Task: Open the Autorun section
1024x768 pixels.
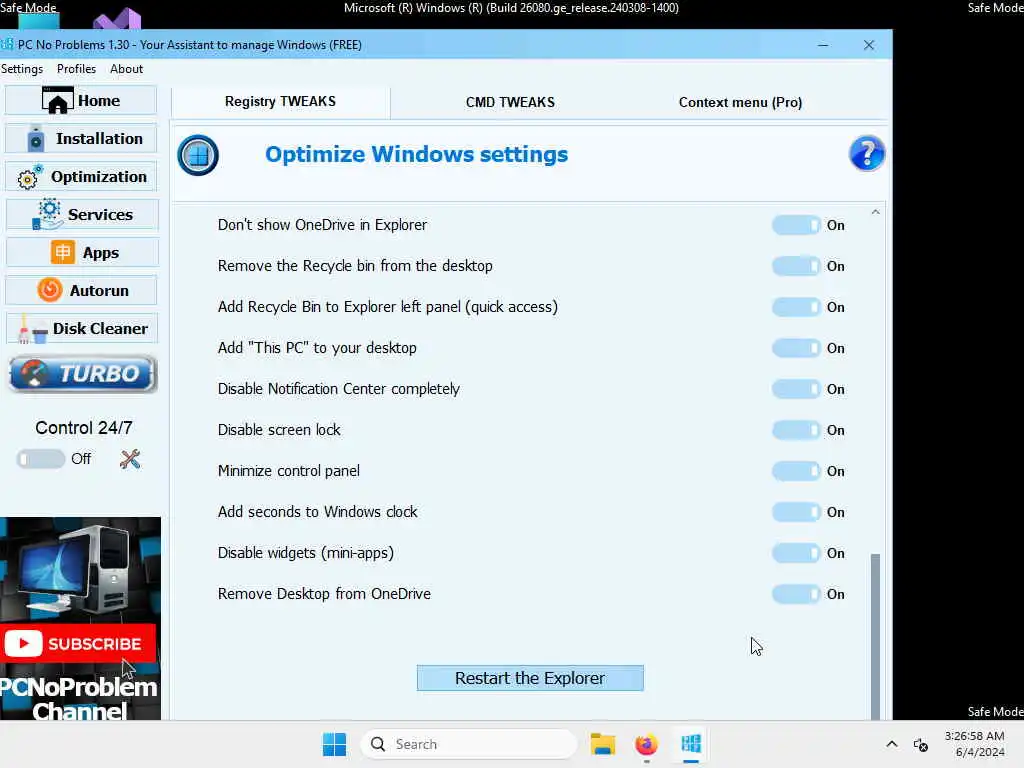Action: click(81, 290)
